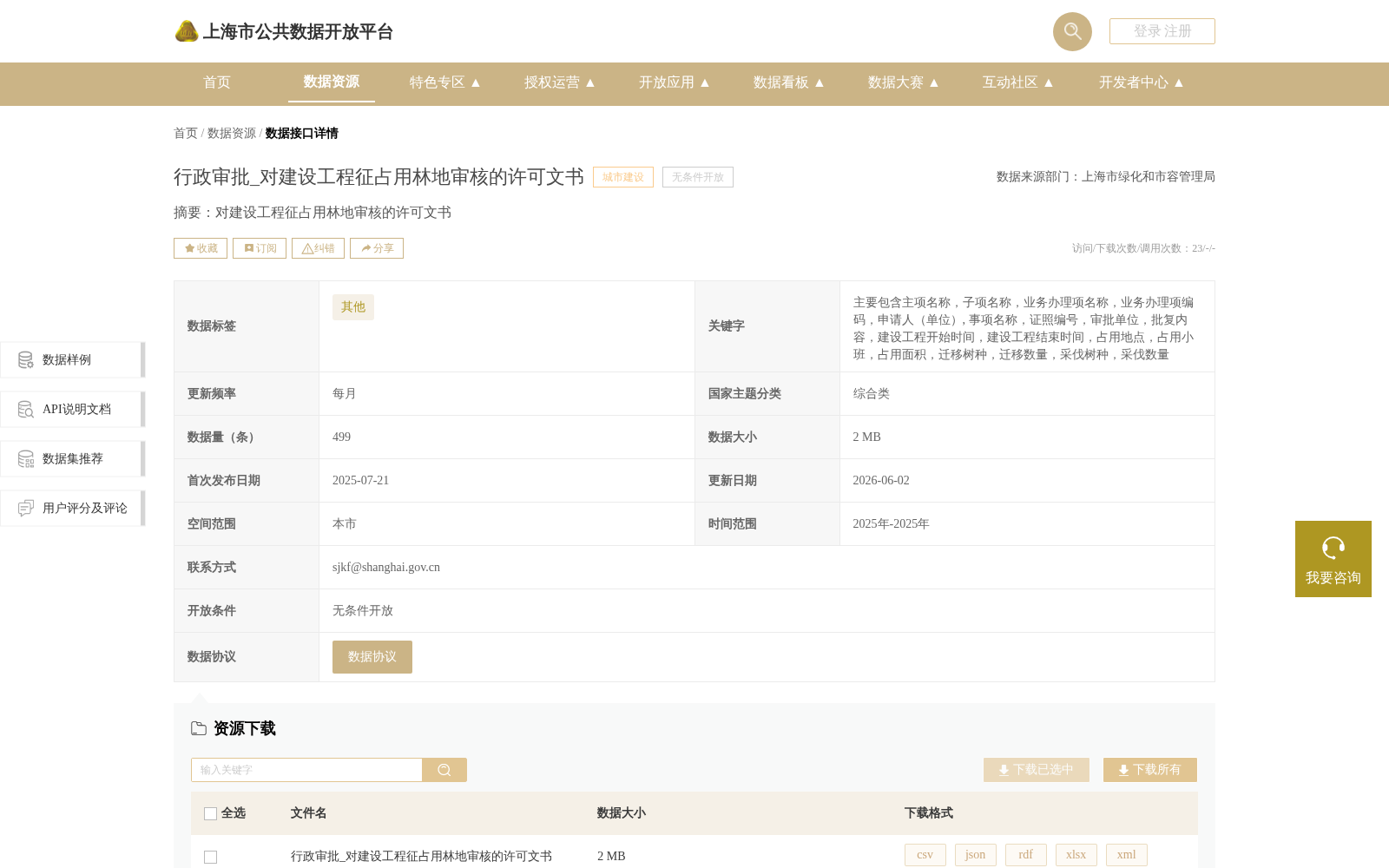Click the 首页 breadcrumb link
Image resolution: width=1389 pixels, height=868 pixels.
click(186, 133)
